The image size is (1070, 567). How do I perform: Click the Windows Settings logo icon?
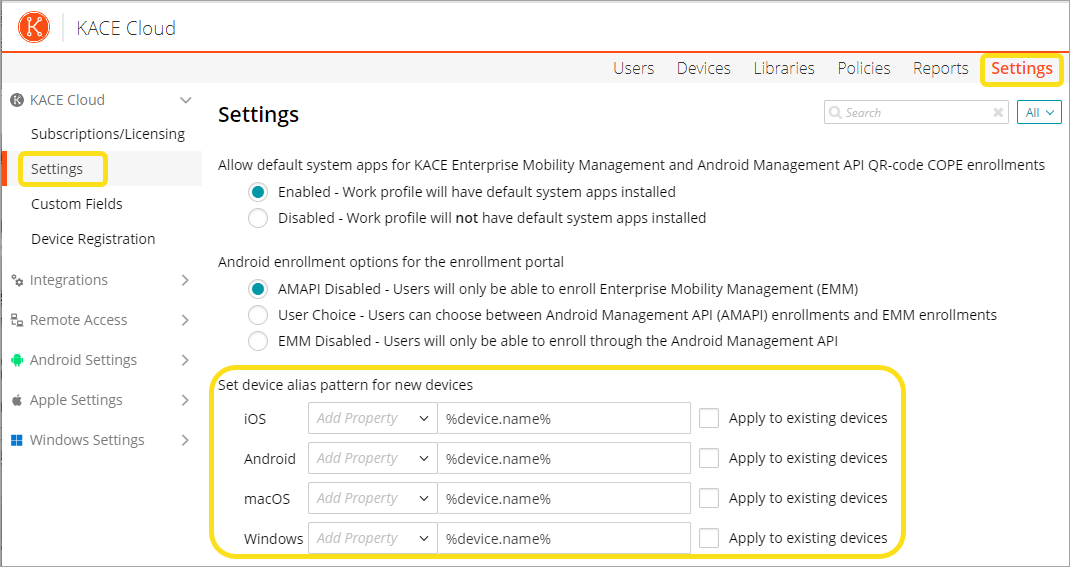pyautogui.click(x=17, y=440)
